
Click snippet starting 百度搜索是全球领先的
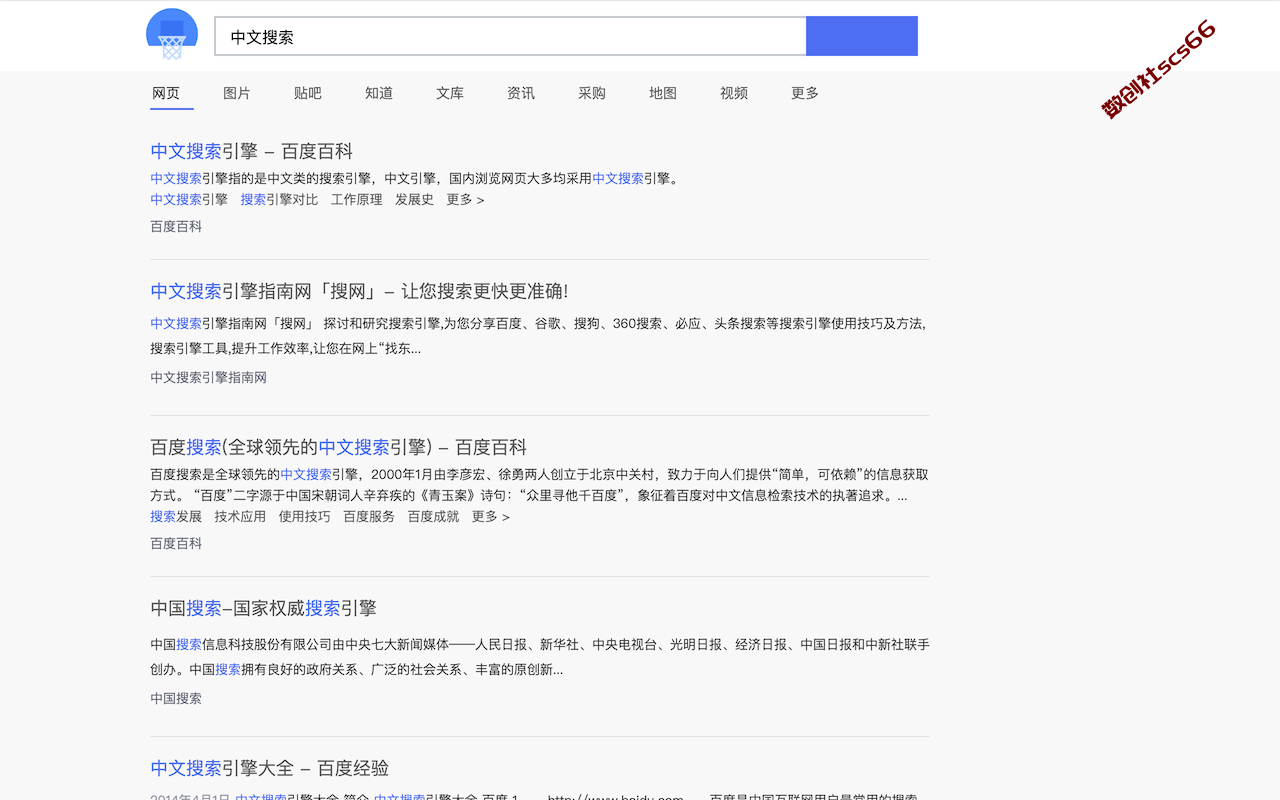pos(540,485)
